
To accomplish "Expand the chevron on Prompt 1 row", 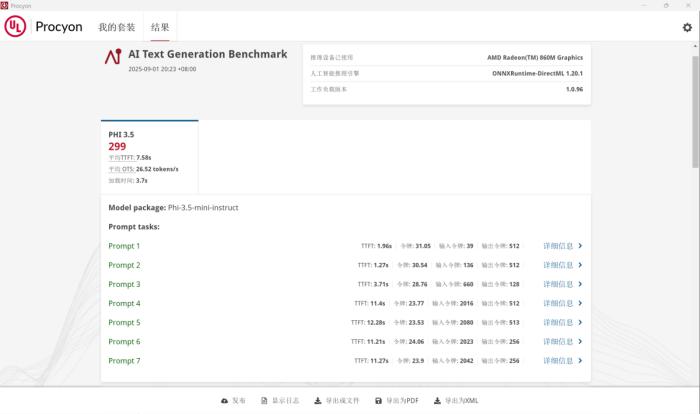I will pyautogui.click(x=580, y=246).
